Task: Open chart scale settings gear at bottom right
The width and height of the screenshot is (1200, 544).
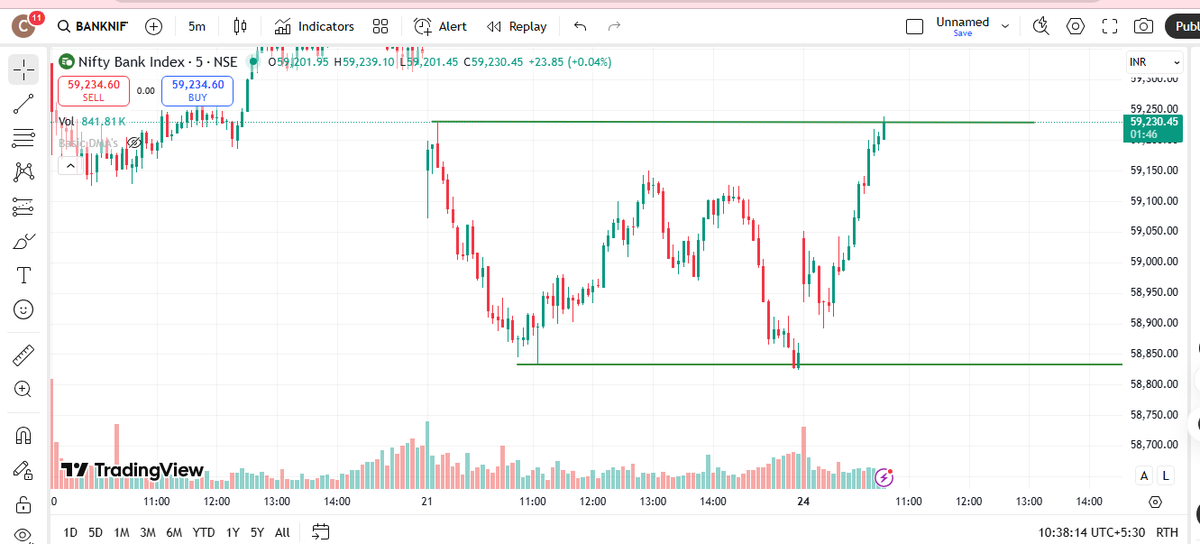Action: [x=1155, y=502]
